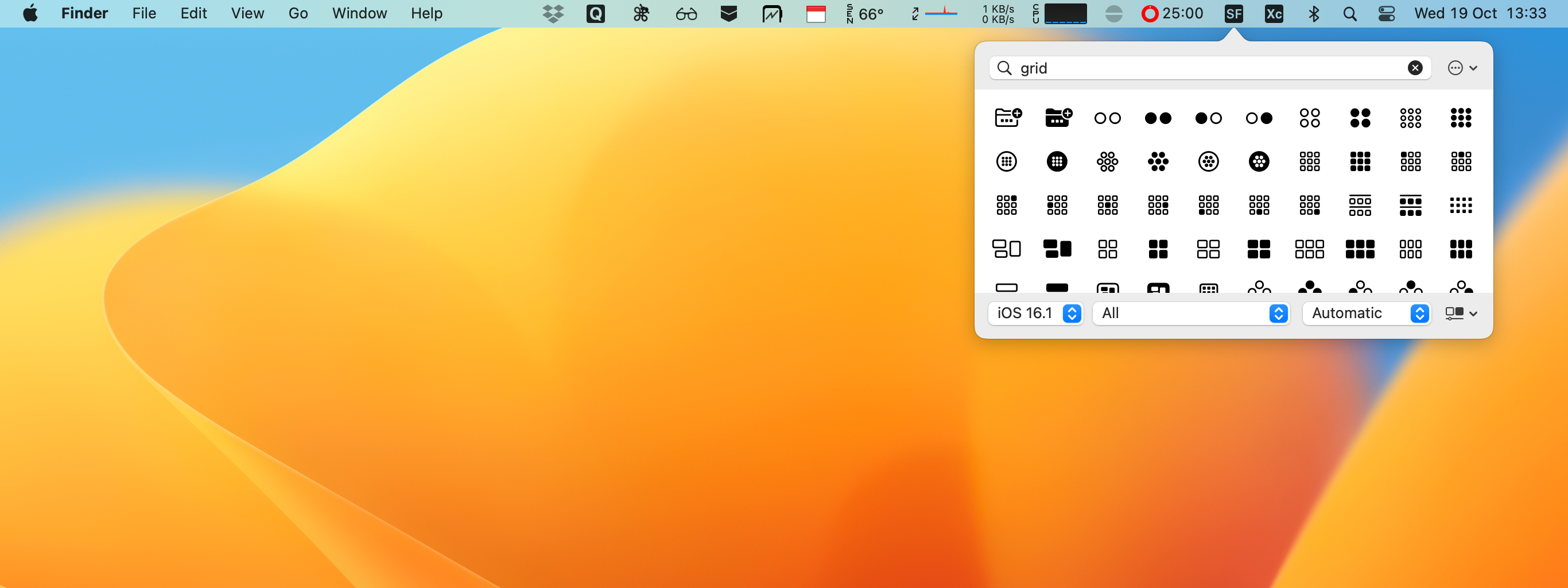Select the filled circle enclosing a 3x3 dot grid

[x=1057, y=161]
